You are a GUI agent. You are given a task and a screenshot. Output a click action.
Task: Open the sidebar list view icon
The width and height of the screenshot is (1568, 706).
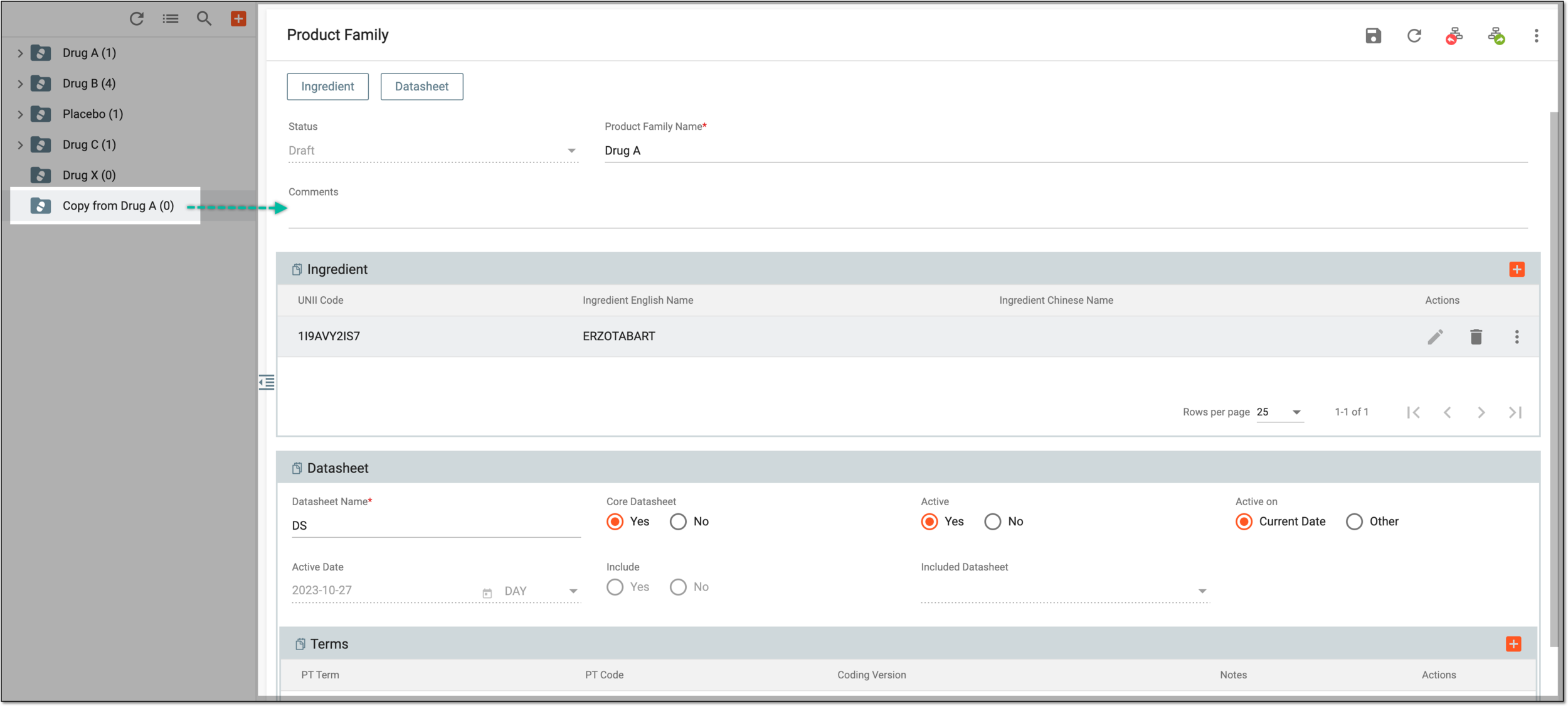(x=171, y=19)
